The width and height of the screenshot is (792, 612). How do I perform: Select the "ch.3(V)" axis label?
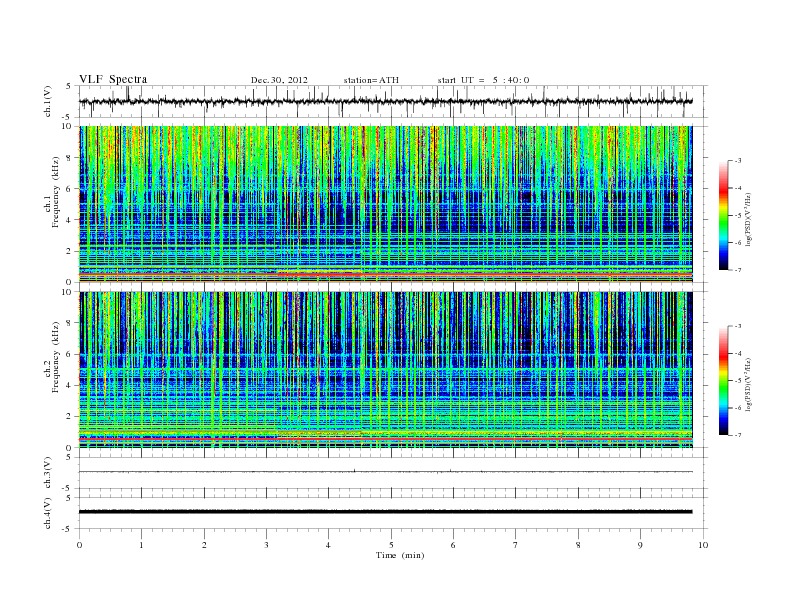(x=48, y=473)
